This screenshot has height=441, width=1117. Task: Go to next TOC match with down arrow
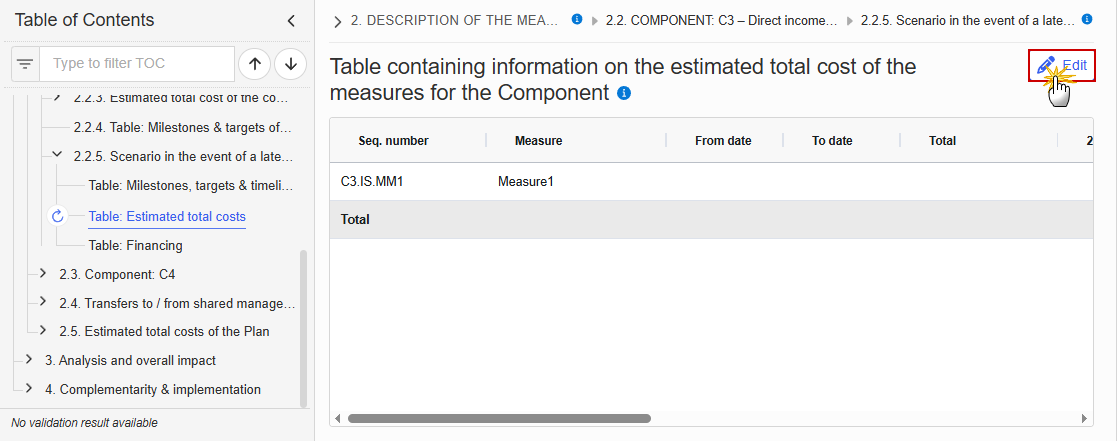(x=291, y=64)
